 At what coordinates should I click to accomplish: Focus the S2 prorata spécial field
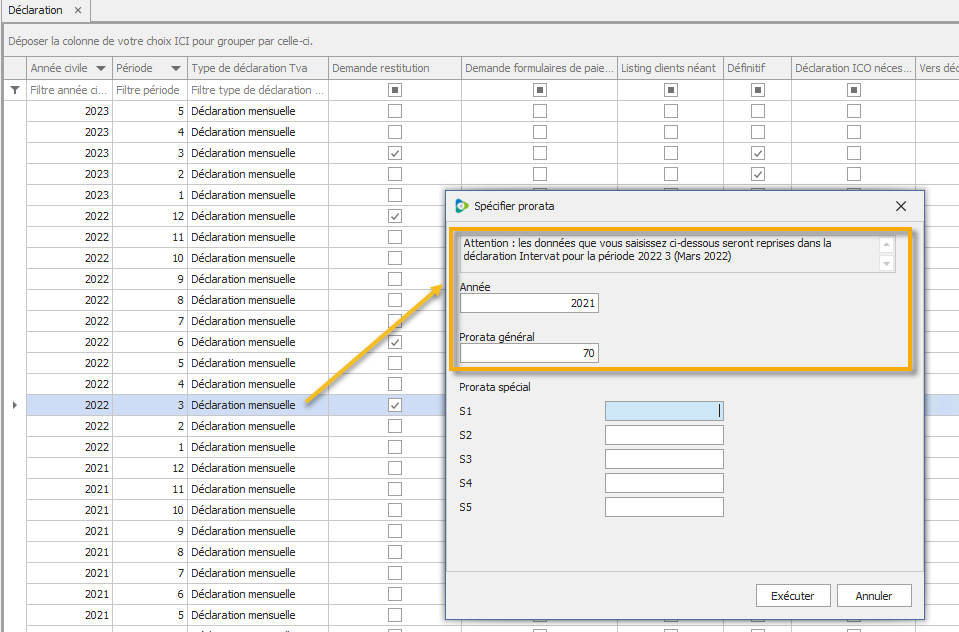click(664, 435)
